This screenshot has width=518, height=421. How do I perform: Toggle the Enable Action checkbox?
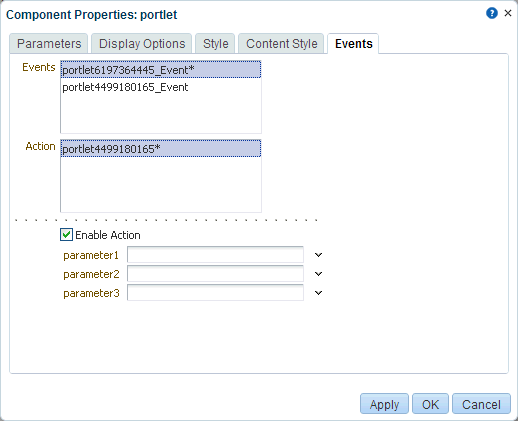[x=66, y=235]
